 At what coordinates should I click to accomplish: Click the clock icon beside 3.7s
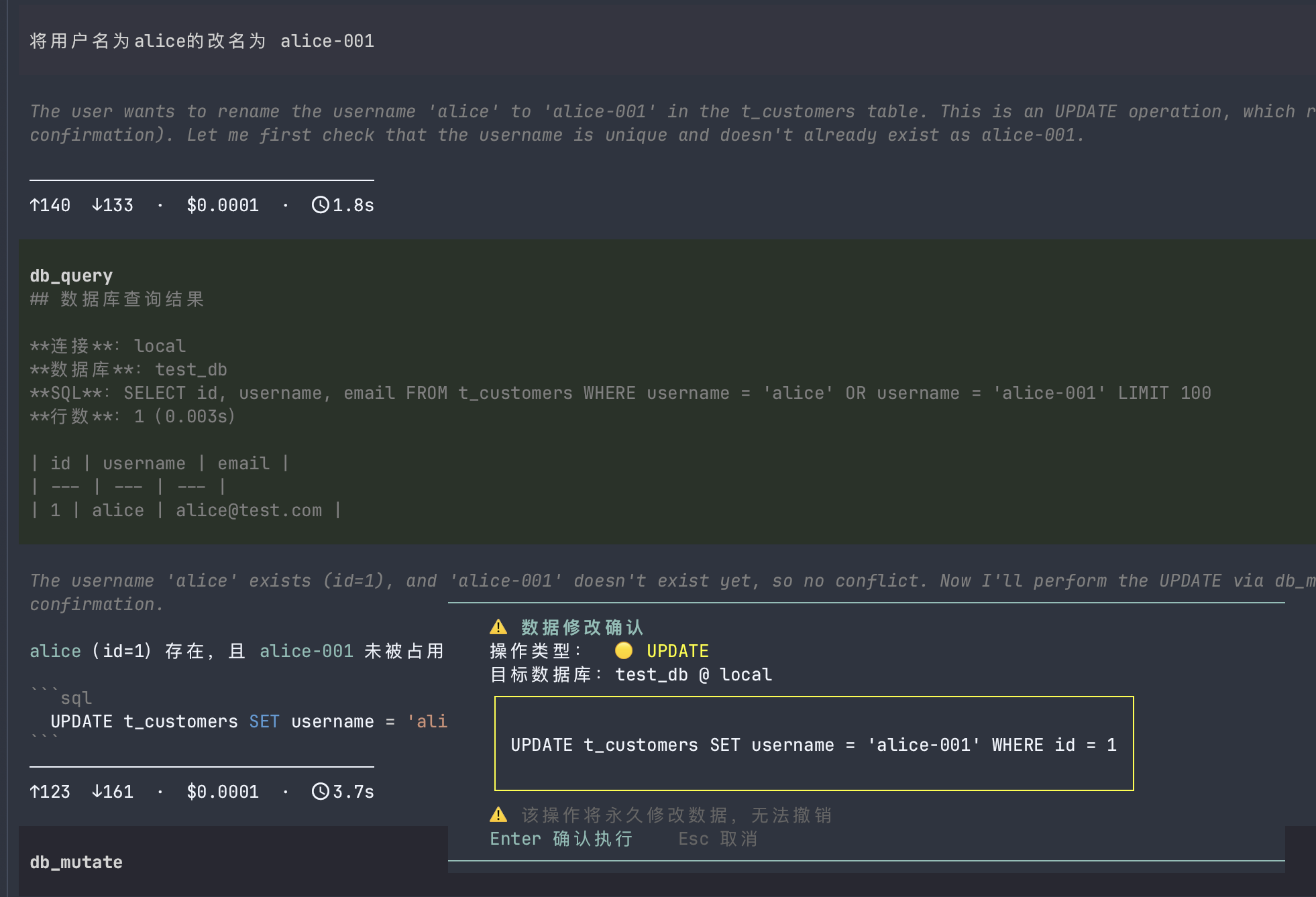321,791
